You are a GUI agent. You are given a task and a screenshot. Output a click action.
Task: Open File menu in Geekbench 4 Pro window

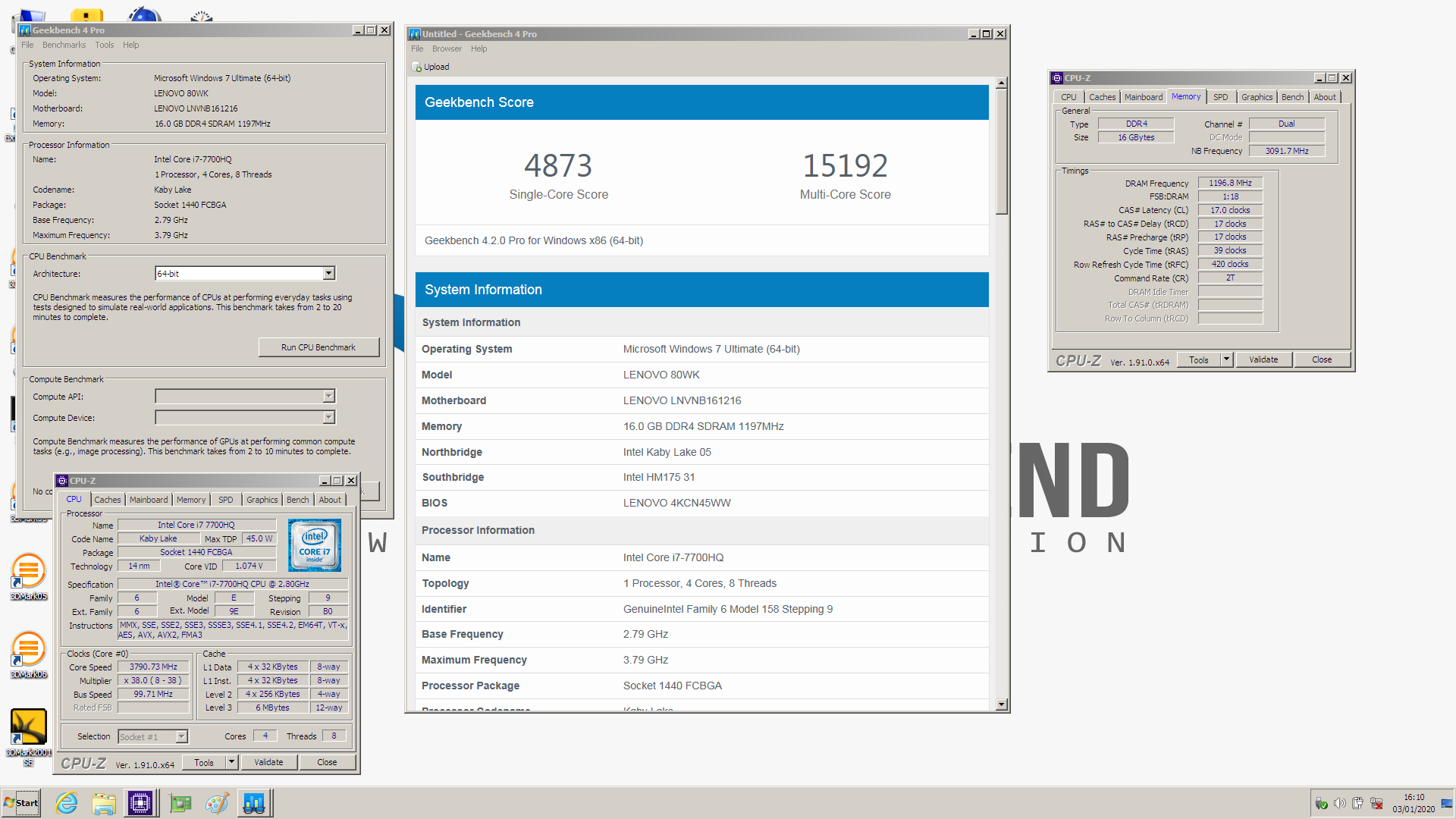[x=27, y=45]
